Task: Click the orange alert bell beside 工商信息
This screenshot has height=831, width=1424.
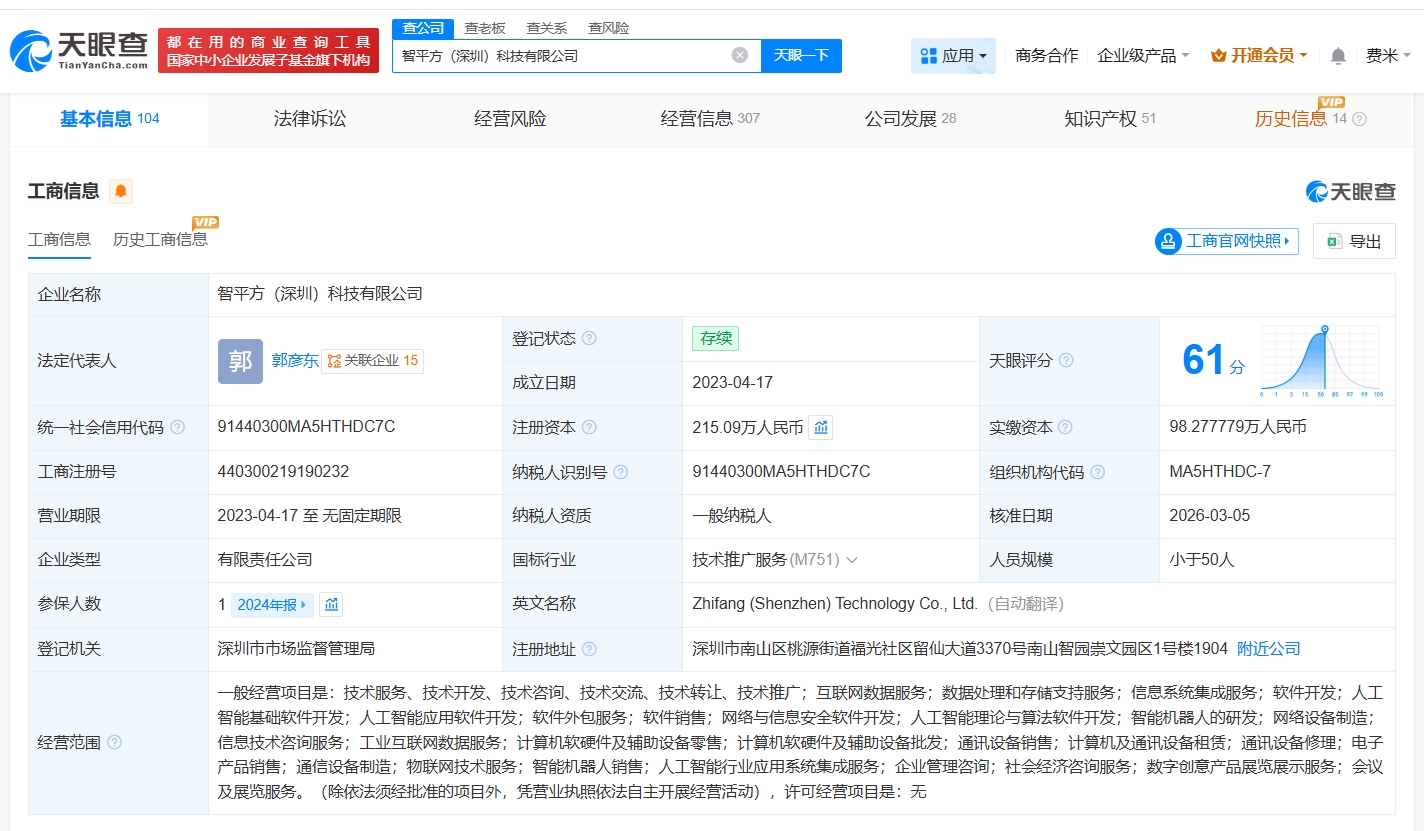Action: tap(121, 191)
